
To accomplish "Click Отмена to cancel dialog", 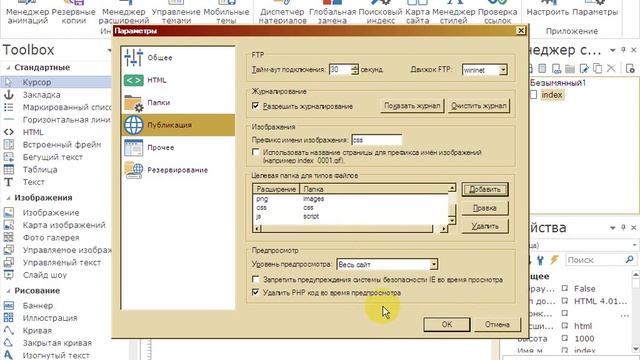I will (x=497, y=324).
